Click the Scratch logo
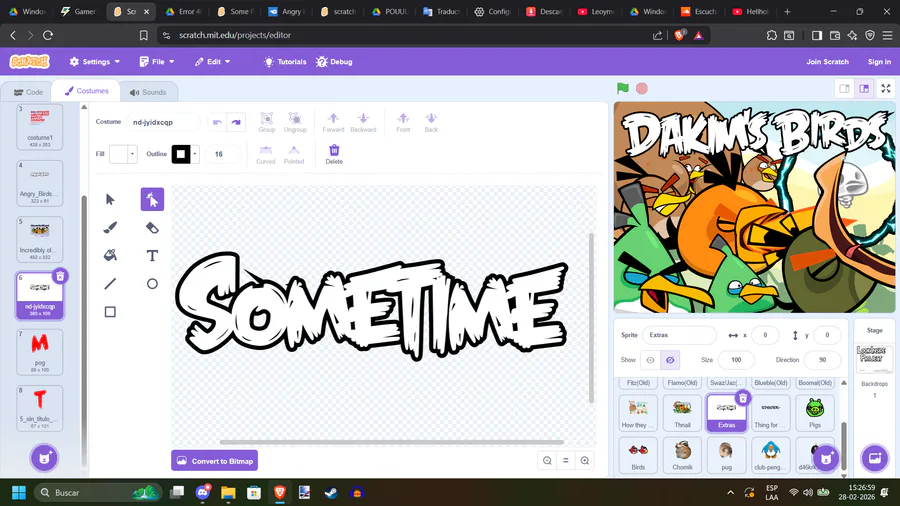The width and height of the screenshot is (900, 506). [29, 61]
